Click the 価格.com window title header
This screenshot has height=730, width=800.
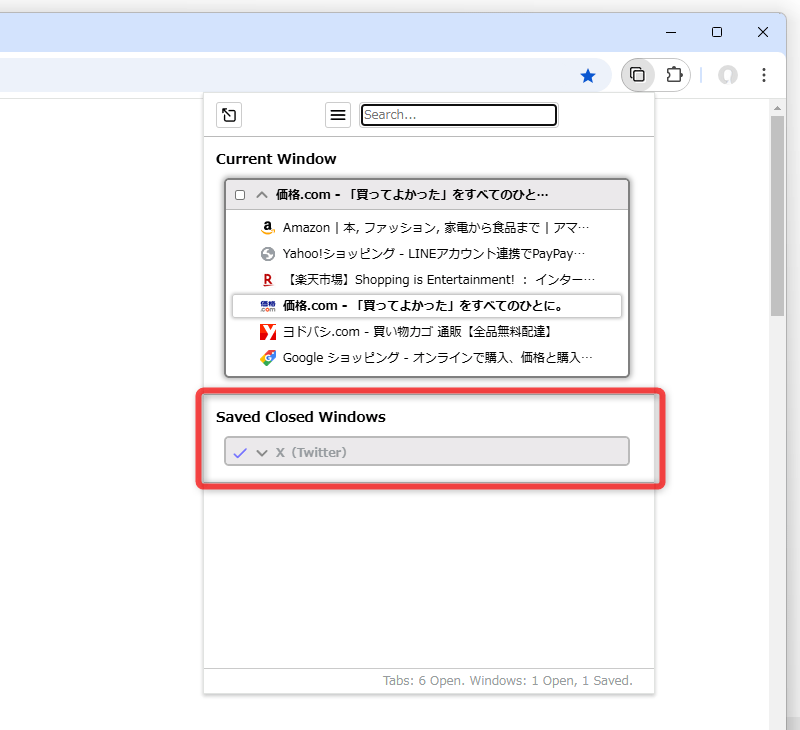tap(412, 195)
